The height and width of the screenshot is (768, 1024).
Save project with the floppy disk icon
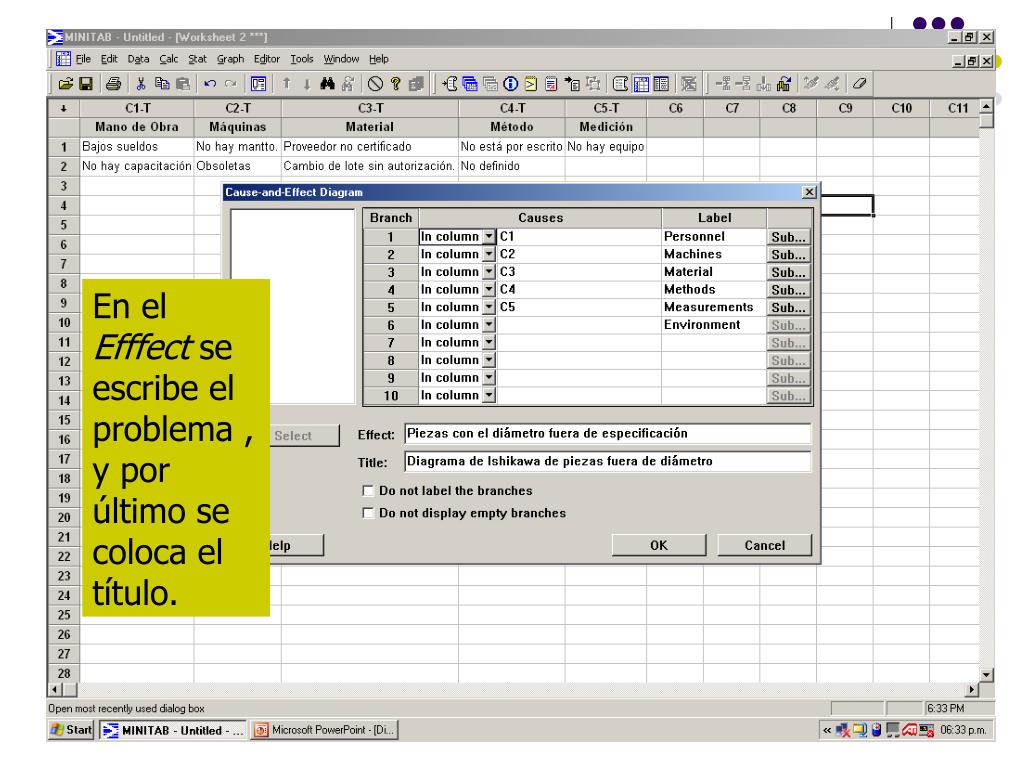coord(86,84)
